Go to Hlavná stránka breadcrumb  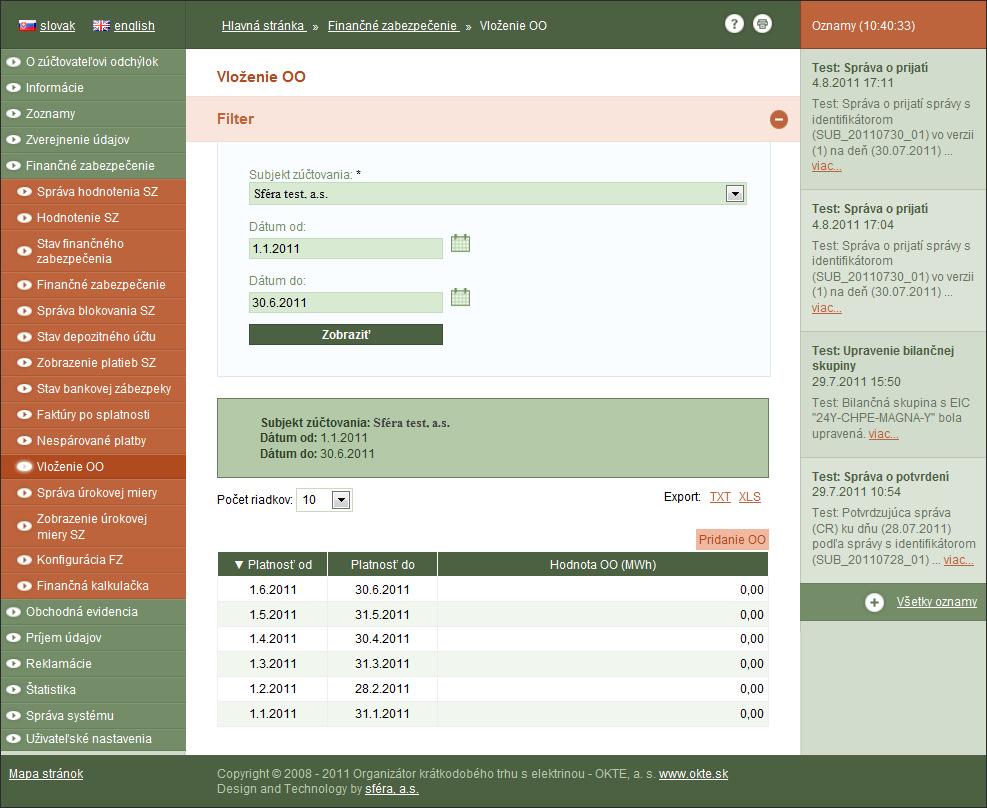(x=263, y=26)
